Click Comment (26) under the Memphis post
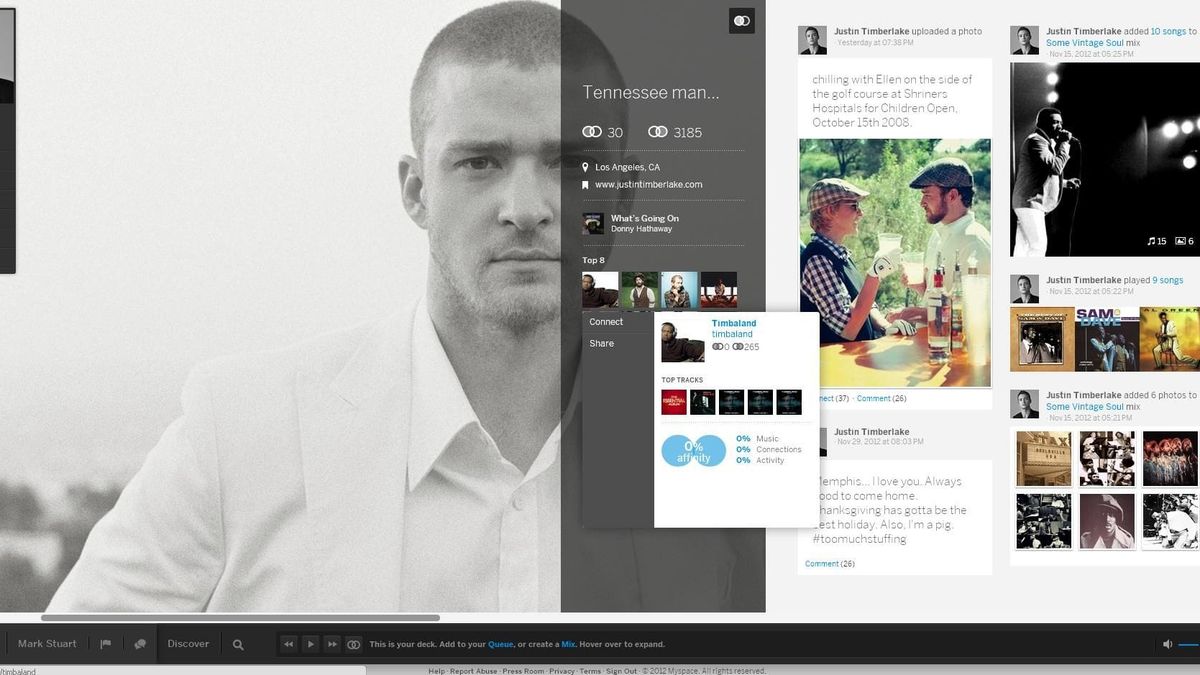Image resolution: width=1200 pixels, height=675 pixels. 830,564
